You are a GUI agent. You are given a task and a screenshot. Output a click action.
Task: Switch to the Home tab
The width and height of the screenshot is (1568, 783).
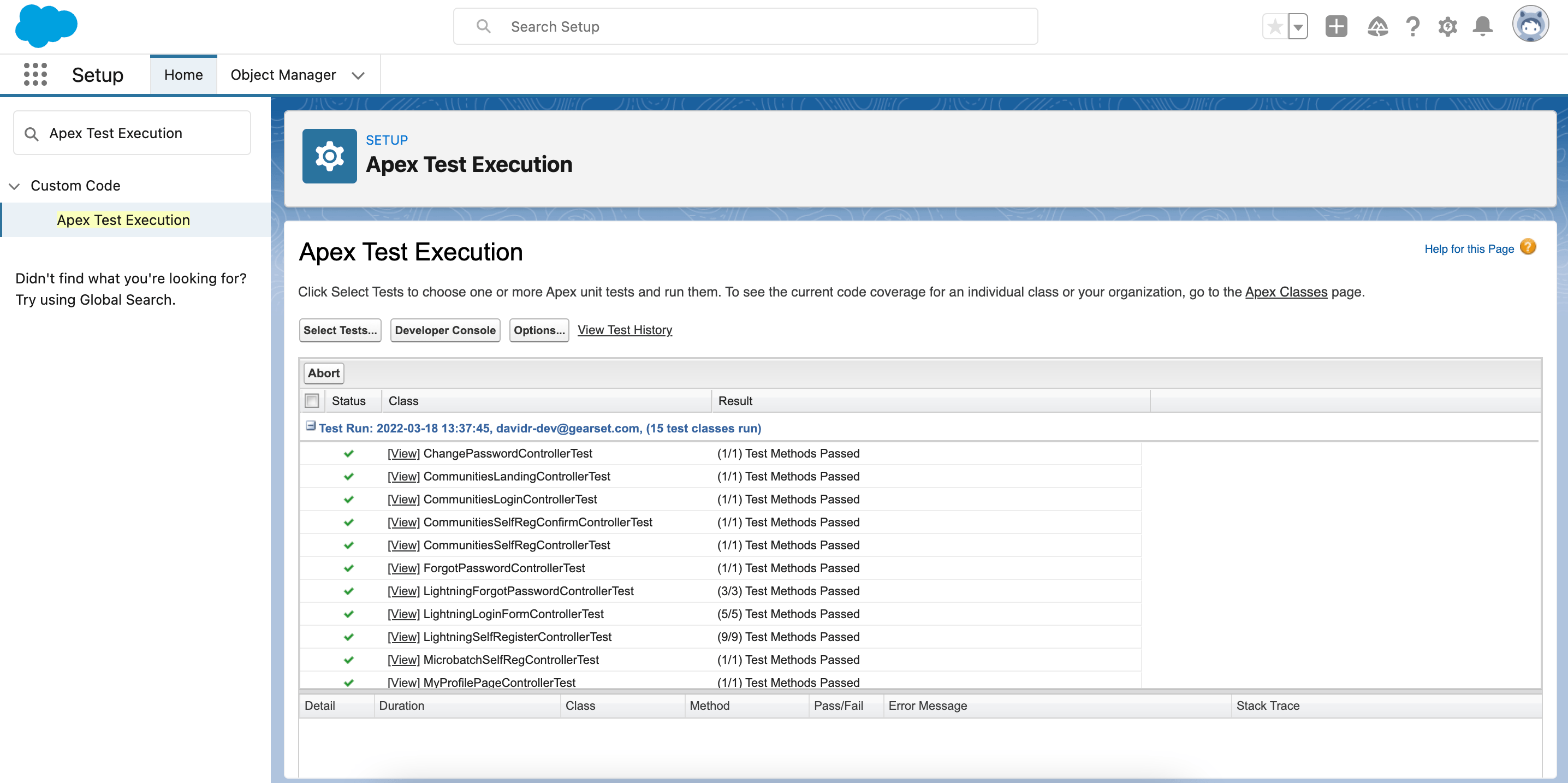pyautogui.click(x=183, y=75)
